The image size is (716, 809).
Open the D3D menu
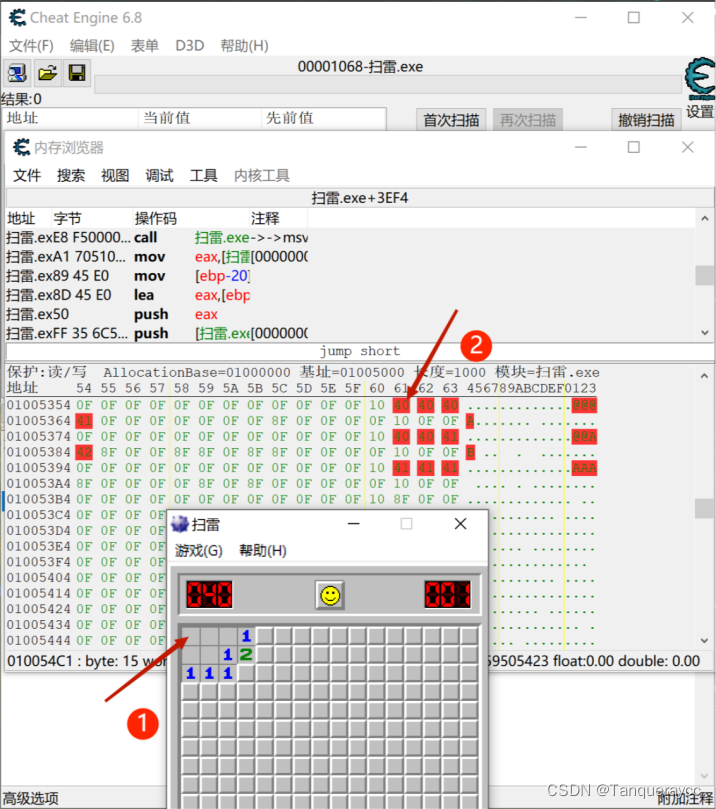point(189,46)
